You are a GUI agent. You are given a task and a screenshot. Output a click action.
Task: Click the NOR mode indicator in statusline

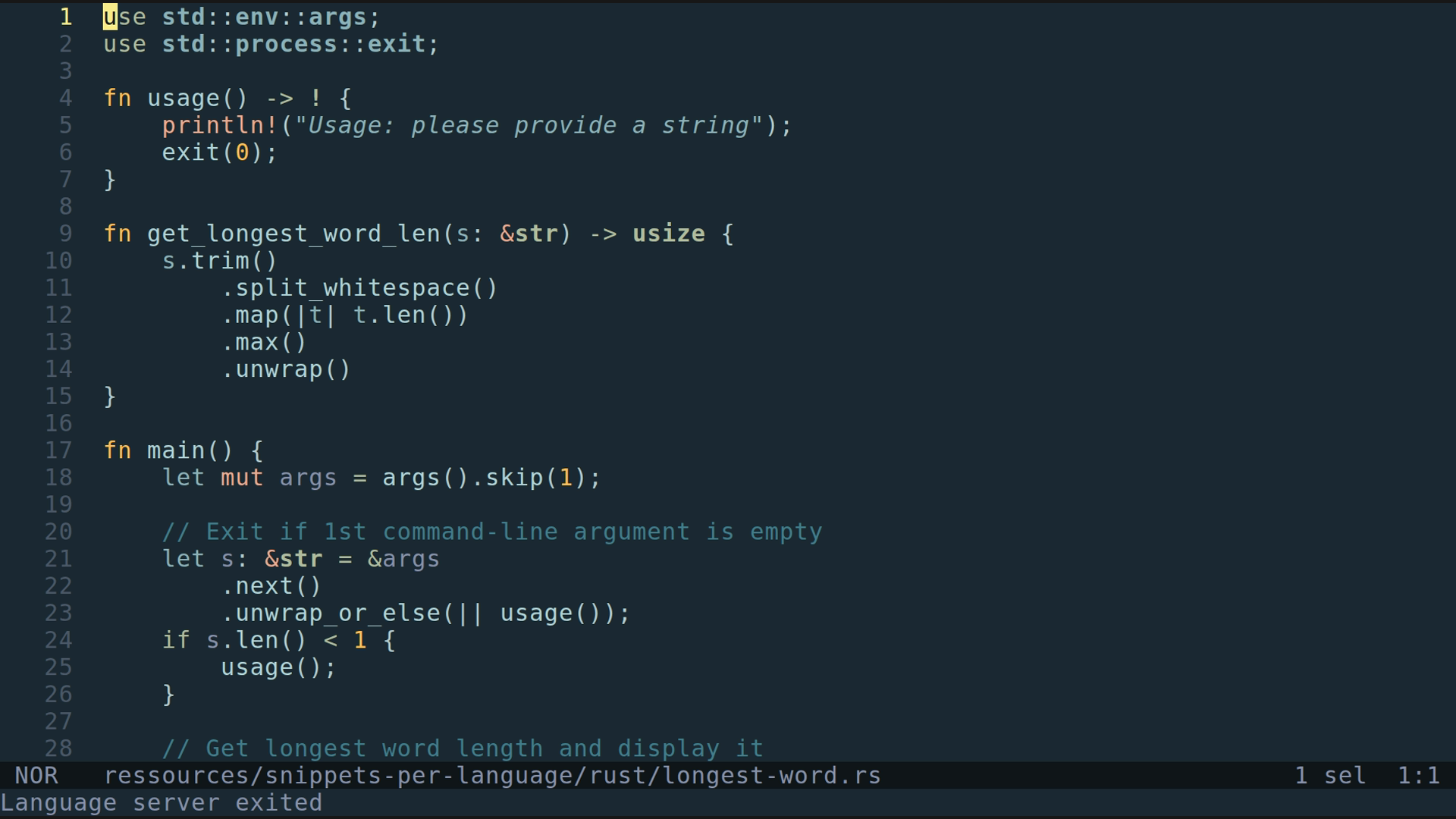point(36,776)
